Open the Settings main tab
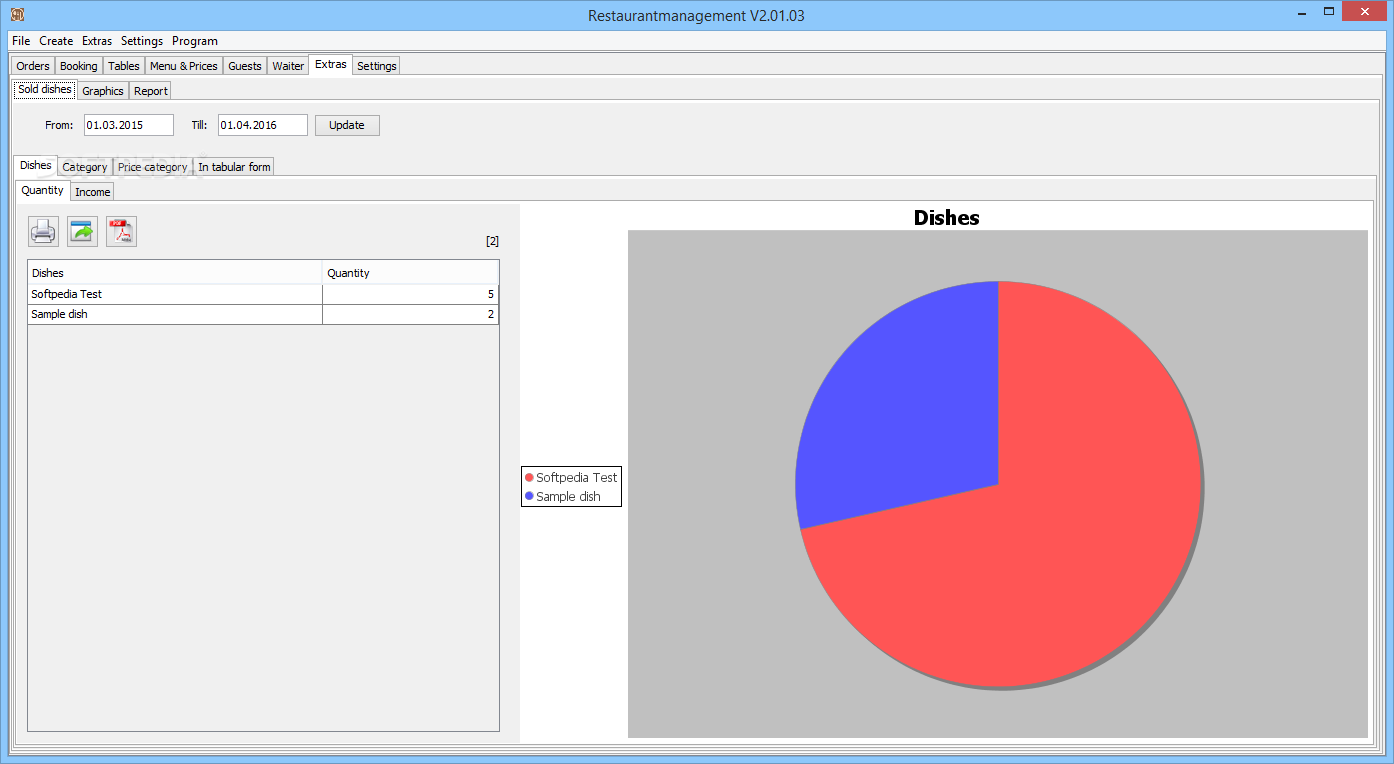Screen dimensions: 1394x764 tap(377, 66)
